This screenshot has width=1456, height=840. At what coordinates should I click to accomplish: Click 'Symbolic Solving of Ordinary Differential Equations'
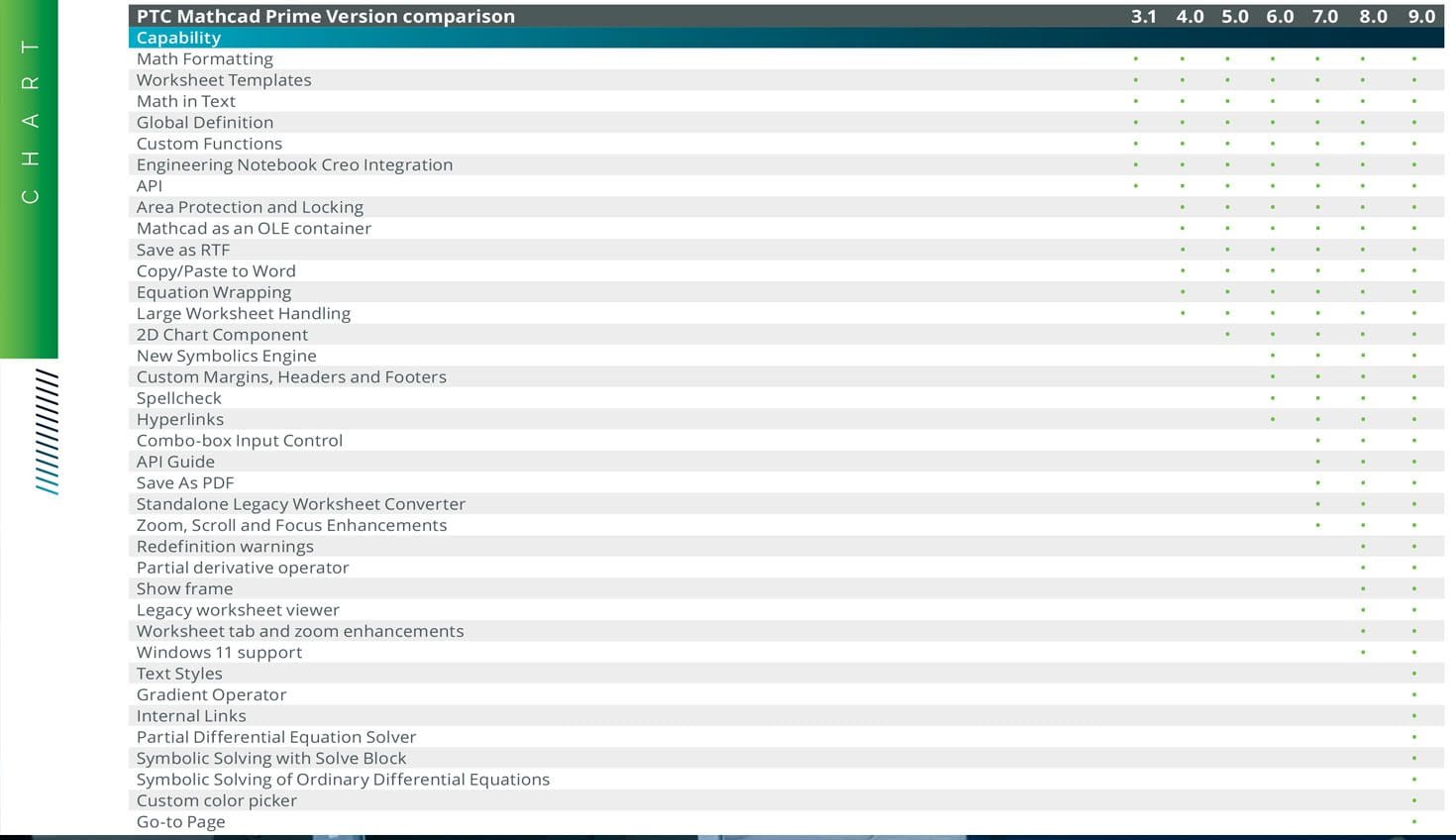[343, 780]
